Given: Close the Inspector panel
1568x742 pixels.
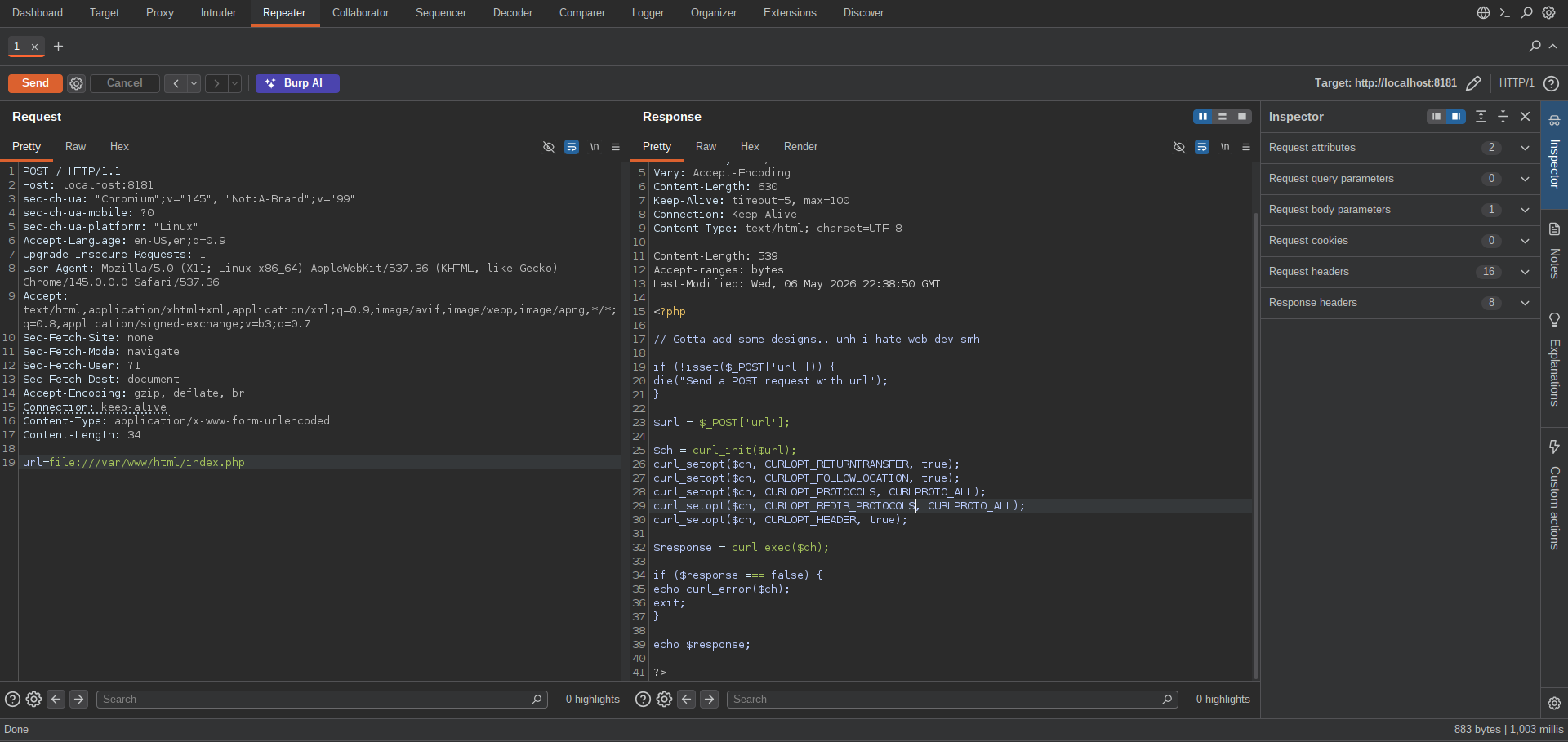Looking at the screenshot, I should pos(1525,117).
